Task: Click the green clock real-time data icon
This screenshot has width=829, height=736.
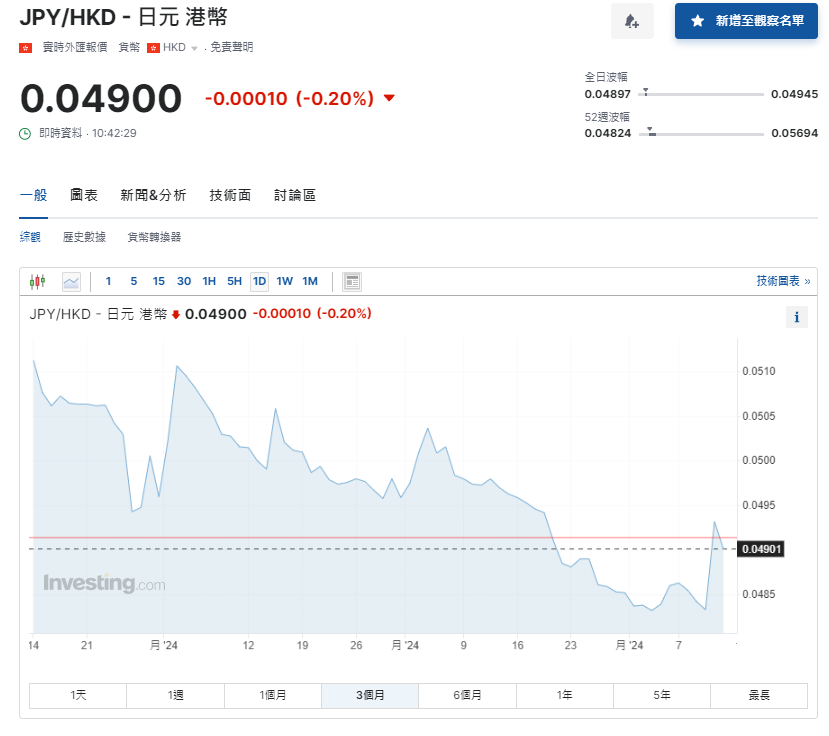Action: click(26, 133)
